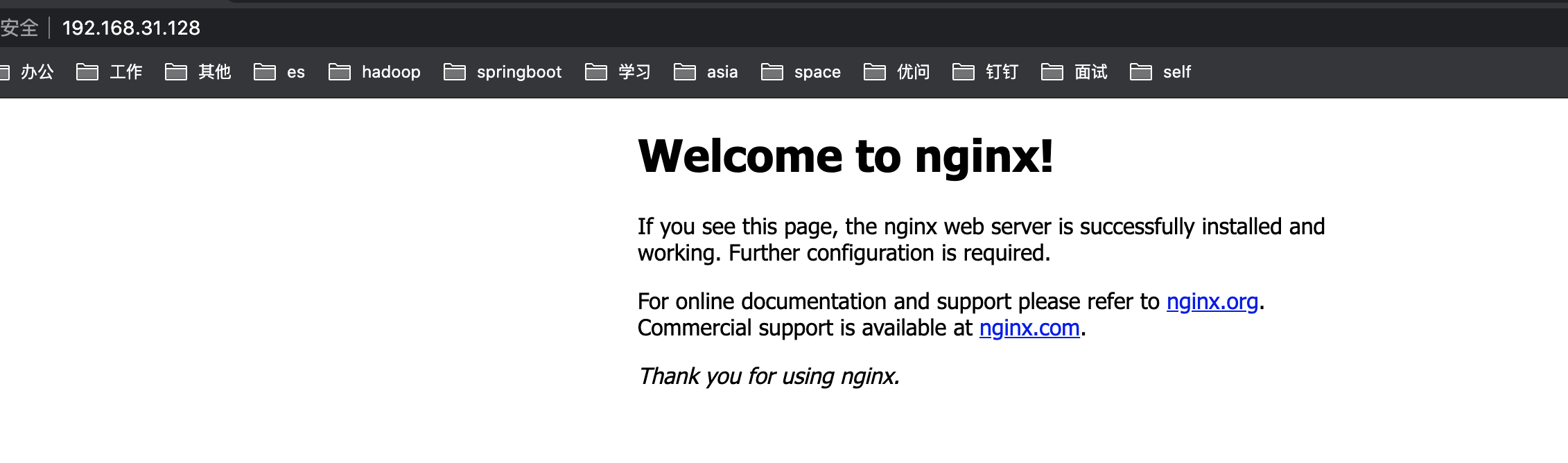1568x463 pixels.
Task: Click the 安全 site security indicator
Action: pyautogui.click(x=19, y=28)
